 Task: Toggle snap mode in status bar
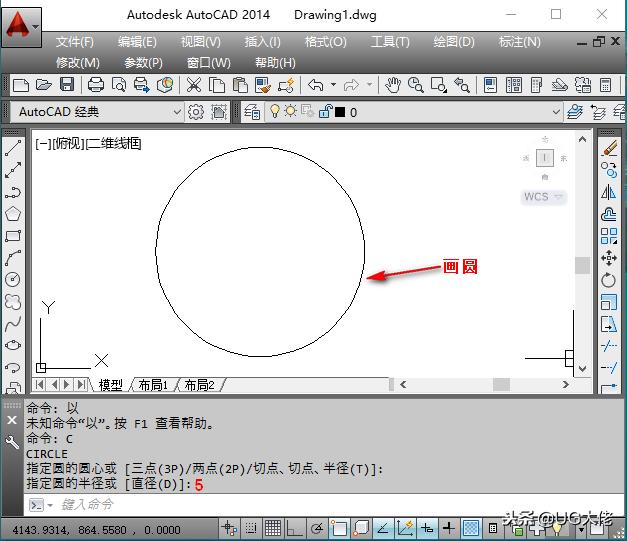click(x=251, y=529)
